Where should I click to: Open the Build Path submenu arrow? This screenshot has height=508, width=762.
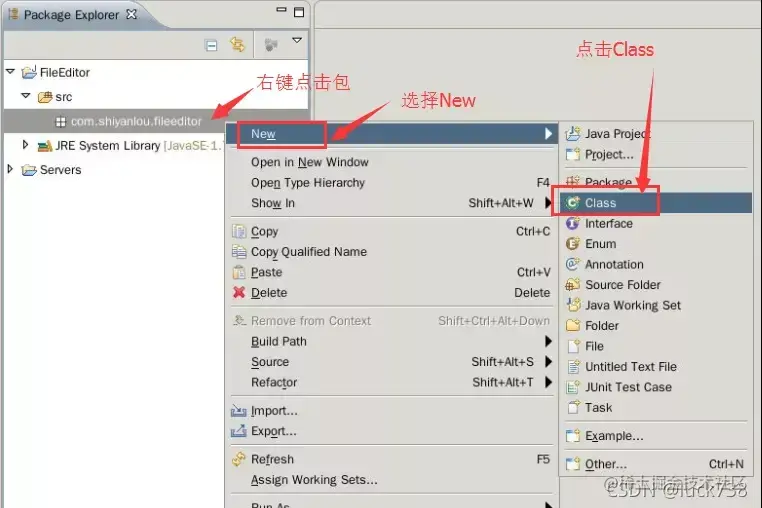(x=548, y=341)
